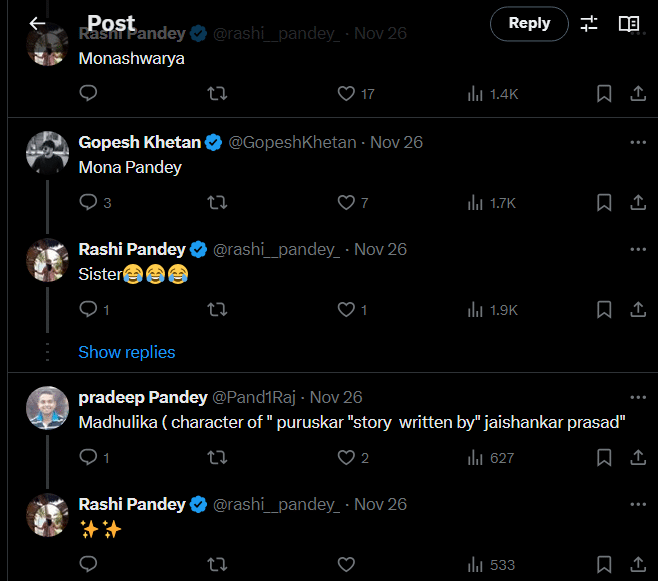Repost Gopesh Khetan's Mona Pandey post
The width and height of the screenshot is (658, 581).
pyautogui.click(x=217, y=202)
